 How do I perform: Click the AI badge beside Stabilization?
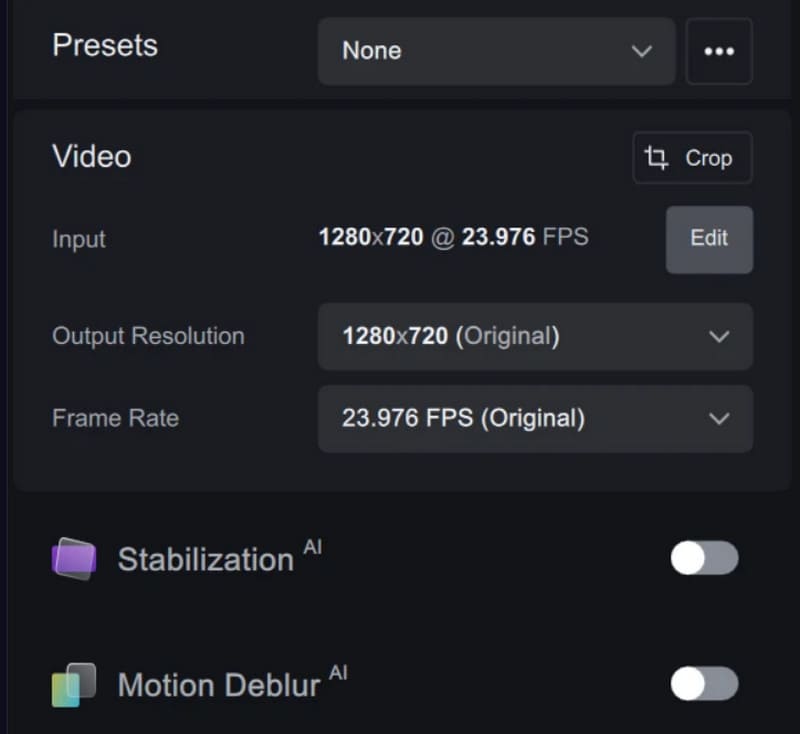[312, 548]
